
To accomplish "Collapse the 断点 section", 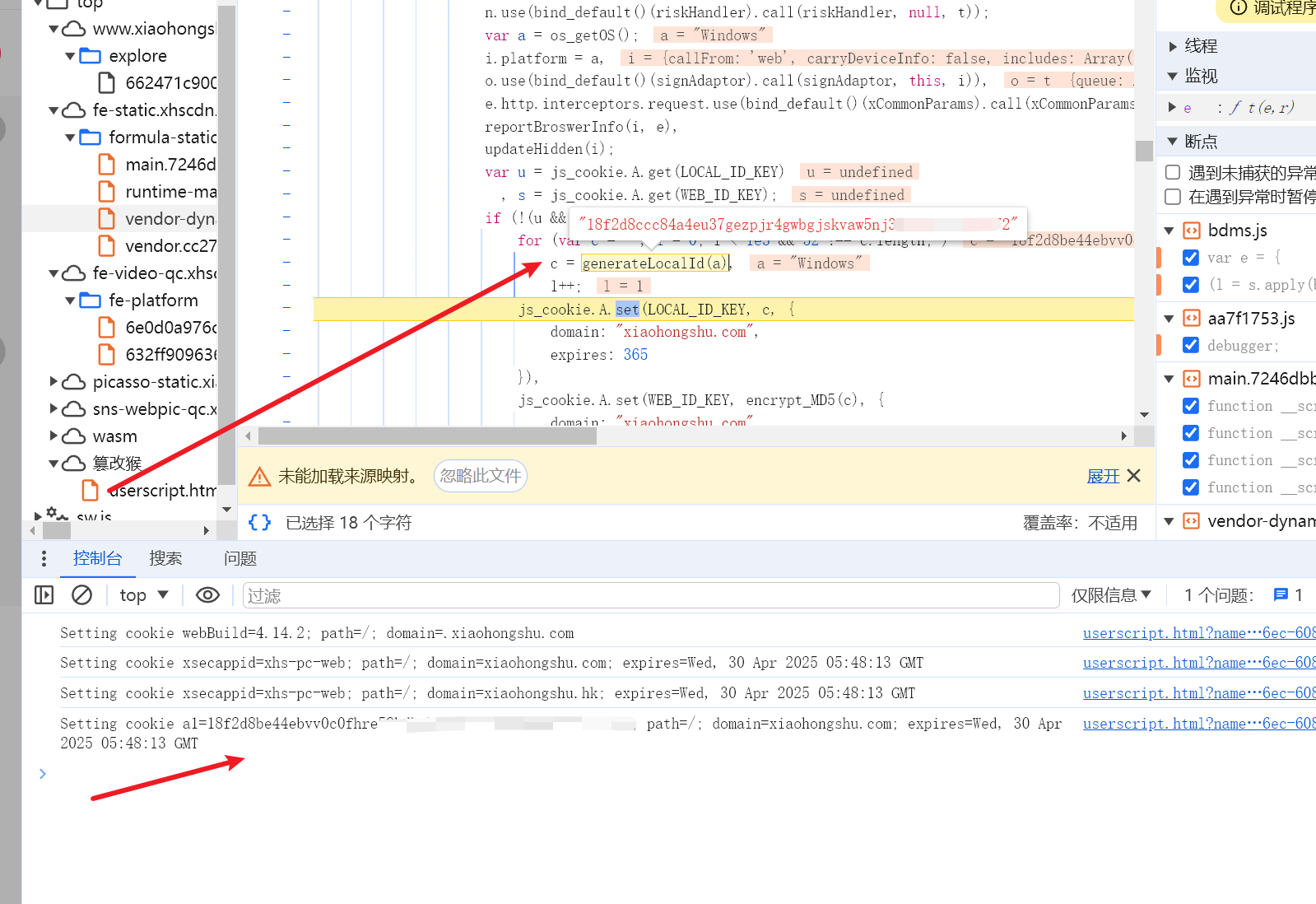I will coord(1173,142).
